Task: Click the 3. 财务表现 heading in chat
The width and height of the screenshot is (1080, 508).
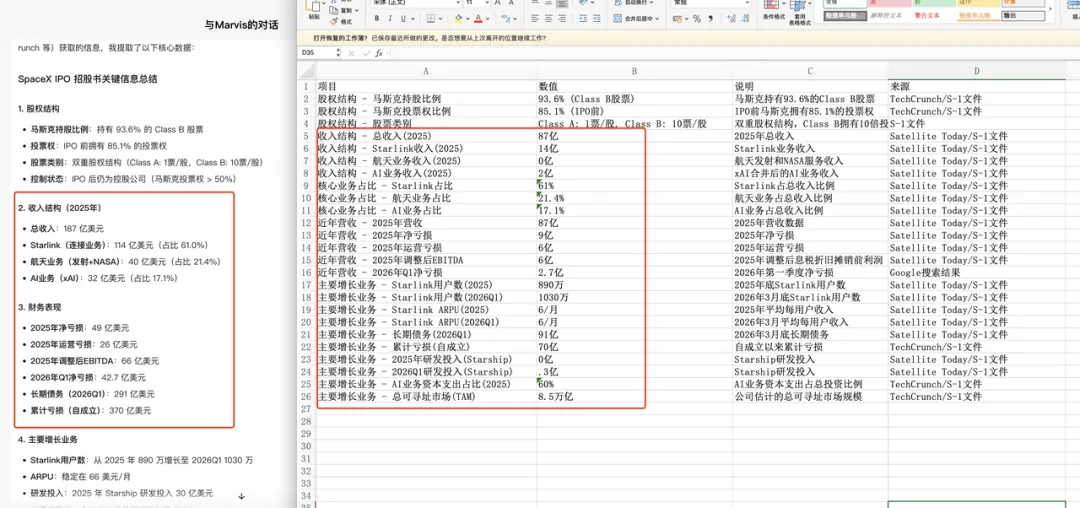Action: [39, 307]
